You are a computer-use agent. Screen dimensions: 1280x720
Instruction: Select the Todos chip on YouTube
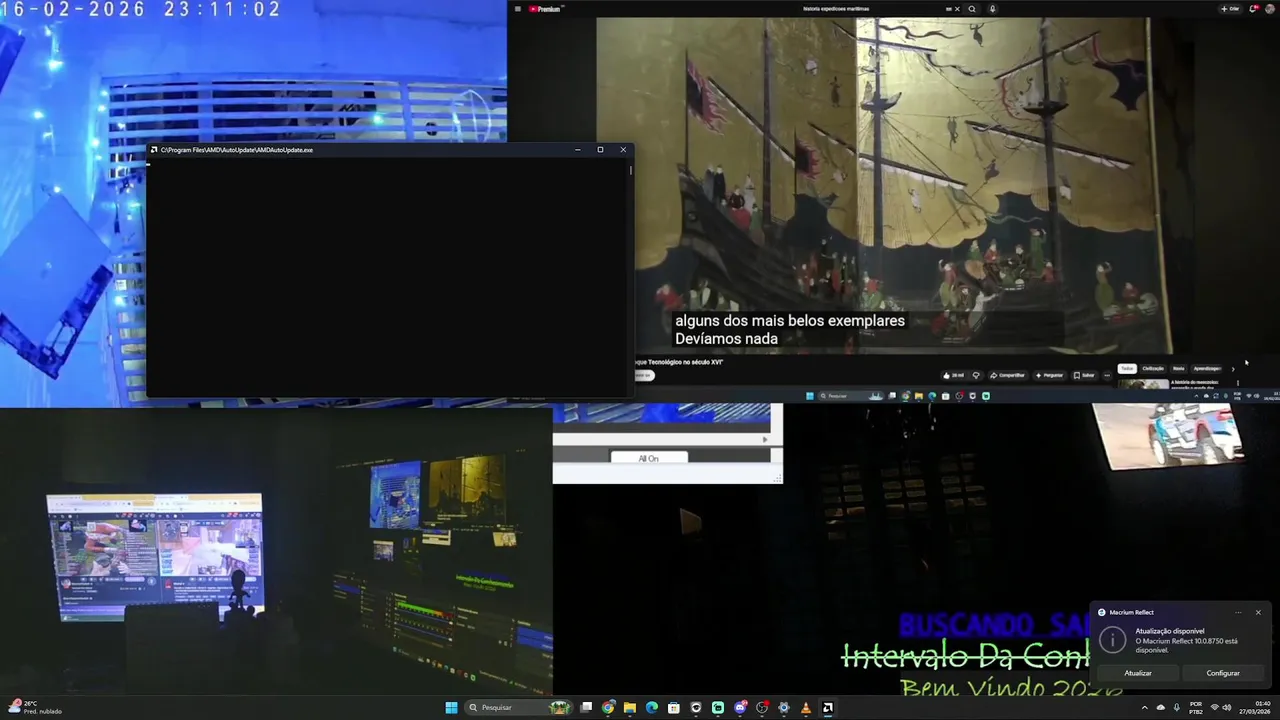point(1127,369)
